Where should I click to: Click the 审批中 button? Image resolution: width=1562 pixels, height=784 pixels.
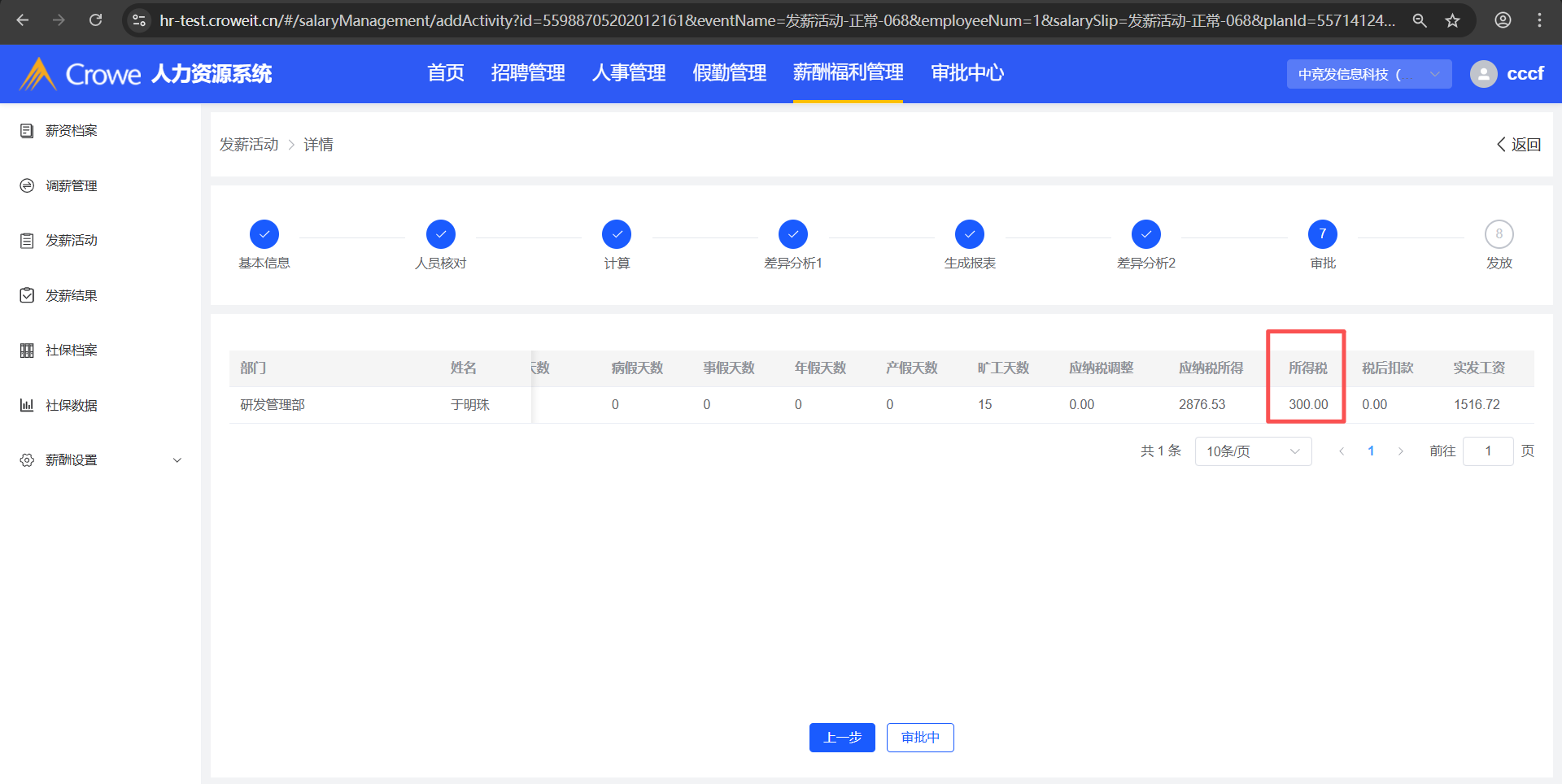(919, 738)
